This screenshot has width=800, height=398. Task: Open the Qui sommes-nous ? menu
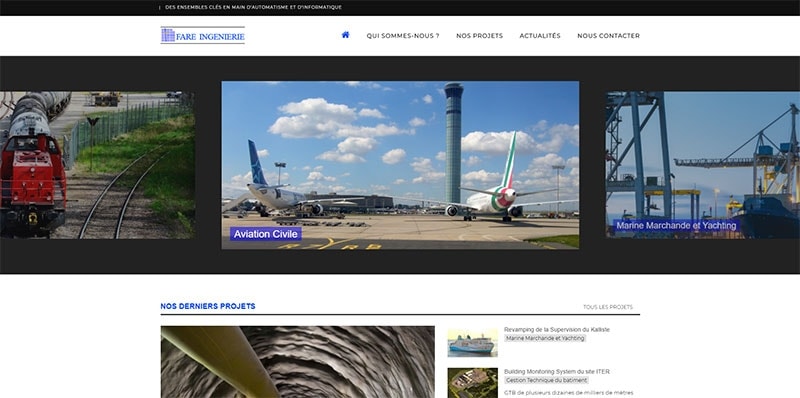coord(403,36)
